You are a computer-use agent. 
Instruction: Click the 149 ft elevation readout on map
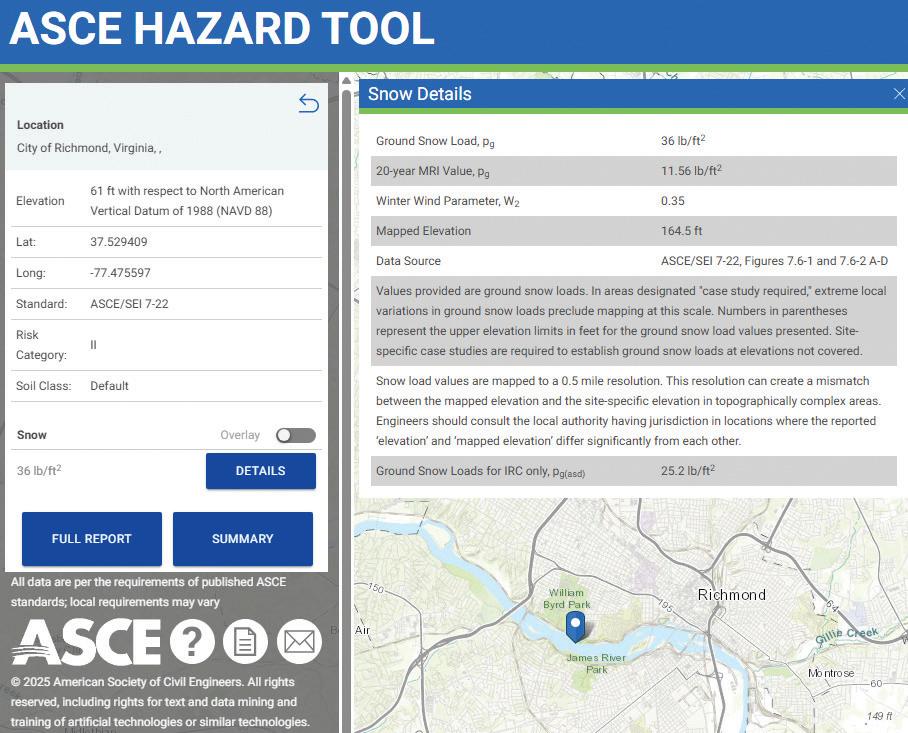[x=880, y=716]
